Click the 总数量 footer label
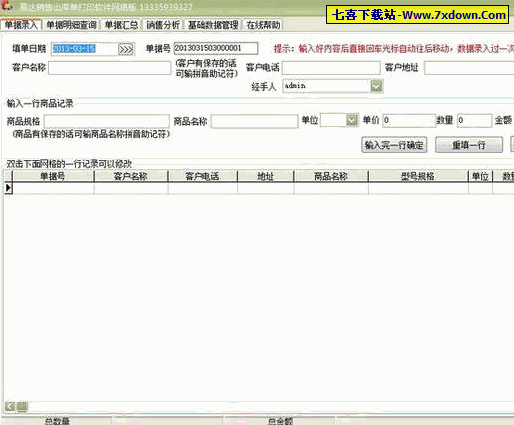The height and width of the screenshot is (425, 514). pos(57,421)
